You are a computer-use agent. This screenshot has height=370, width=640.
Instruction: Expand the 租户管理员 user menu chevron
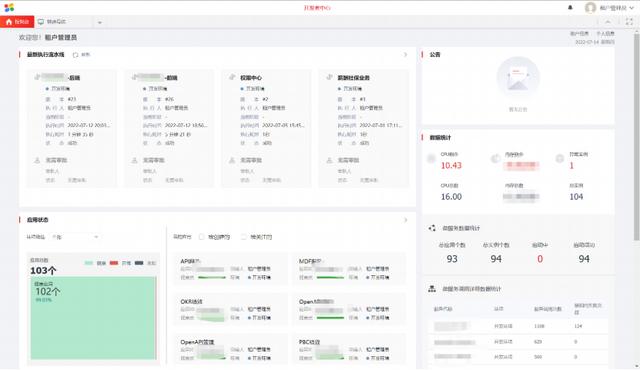pyautogui.click(x=631, y=8)
